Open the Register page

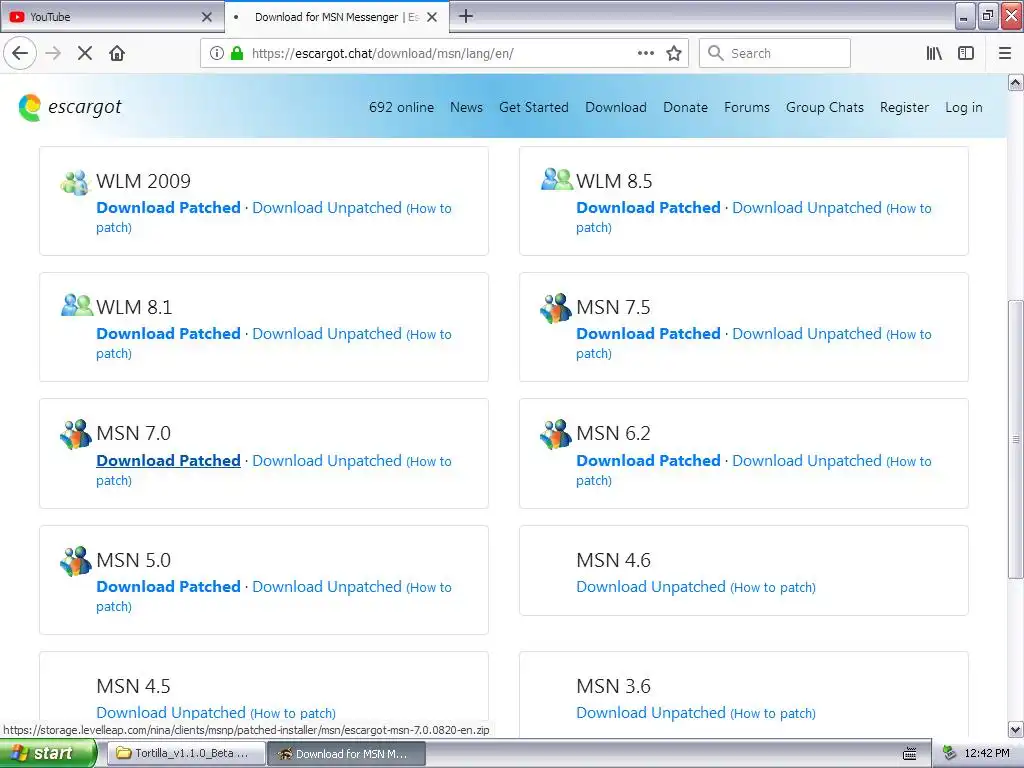[904, 107]
